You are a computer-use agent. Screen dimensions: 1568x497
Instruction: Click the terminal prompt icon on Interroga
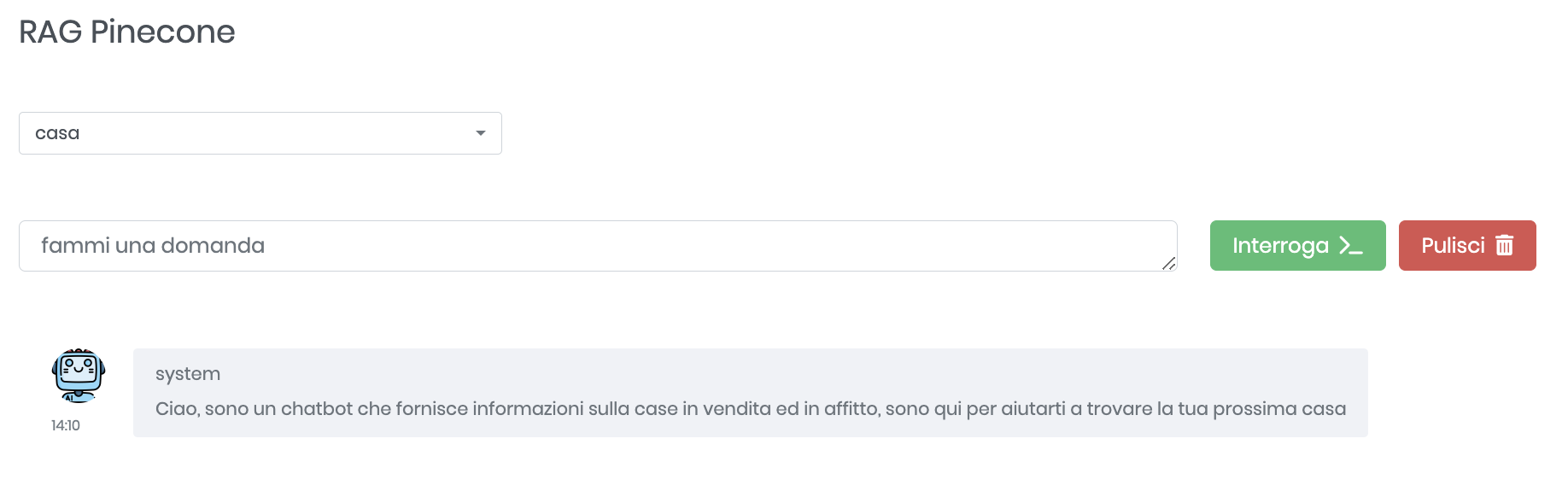tap(1351, 246)
